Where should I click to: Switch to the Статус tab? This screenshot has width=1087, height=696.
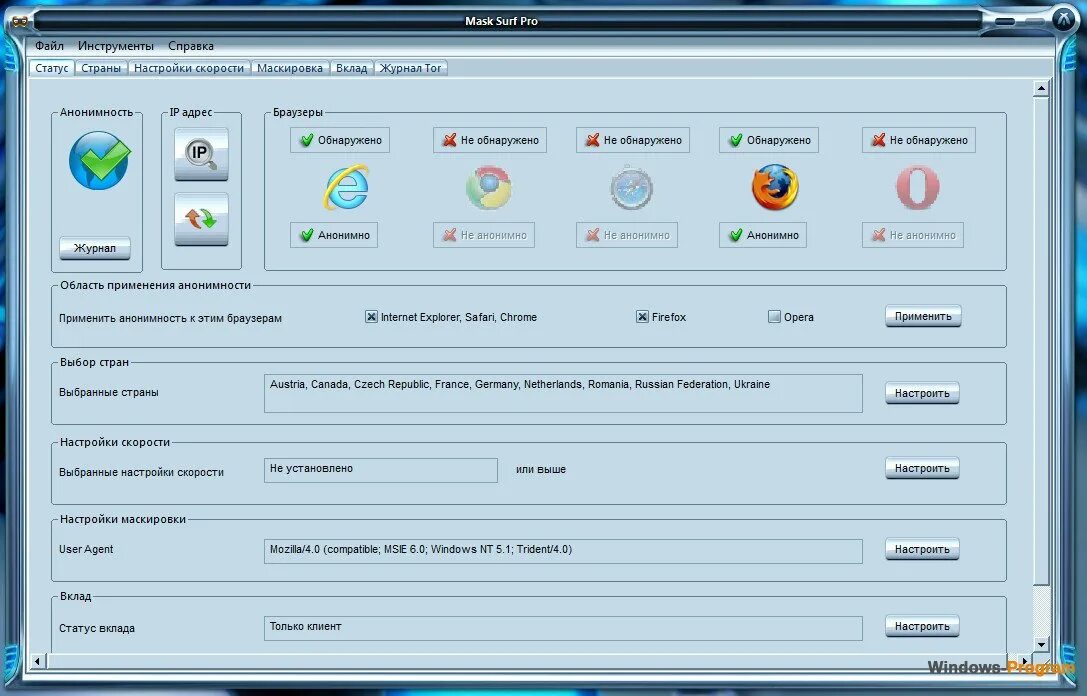[x=52, y=68]
